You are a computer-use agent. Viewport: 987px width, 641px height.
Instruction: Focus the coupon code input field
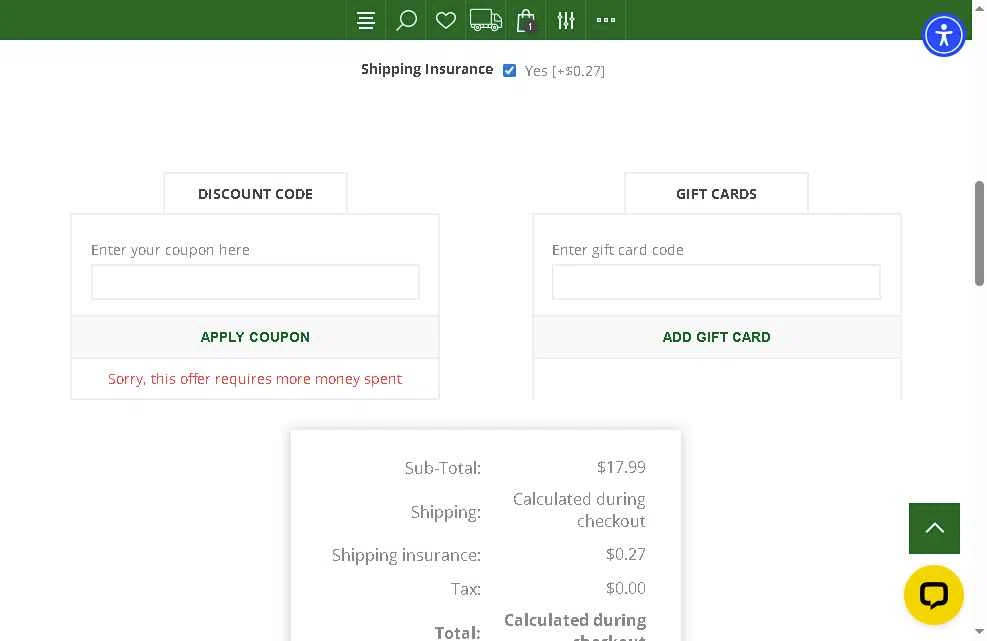click(x=255, y=282)
